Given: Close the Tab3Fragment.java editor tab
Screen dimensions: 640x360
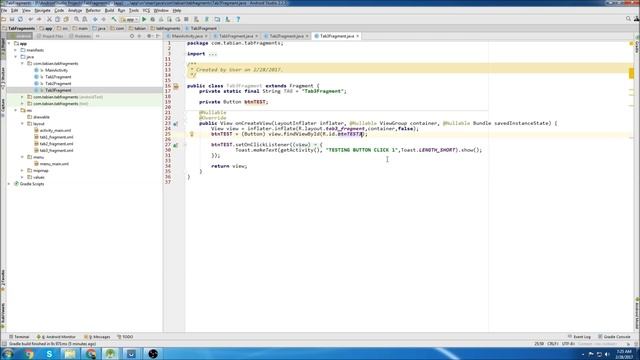Looking at the screenshot, I should pos(358,36).
